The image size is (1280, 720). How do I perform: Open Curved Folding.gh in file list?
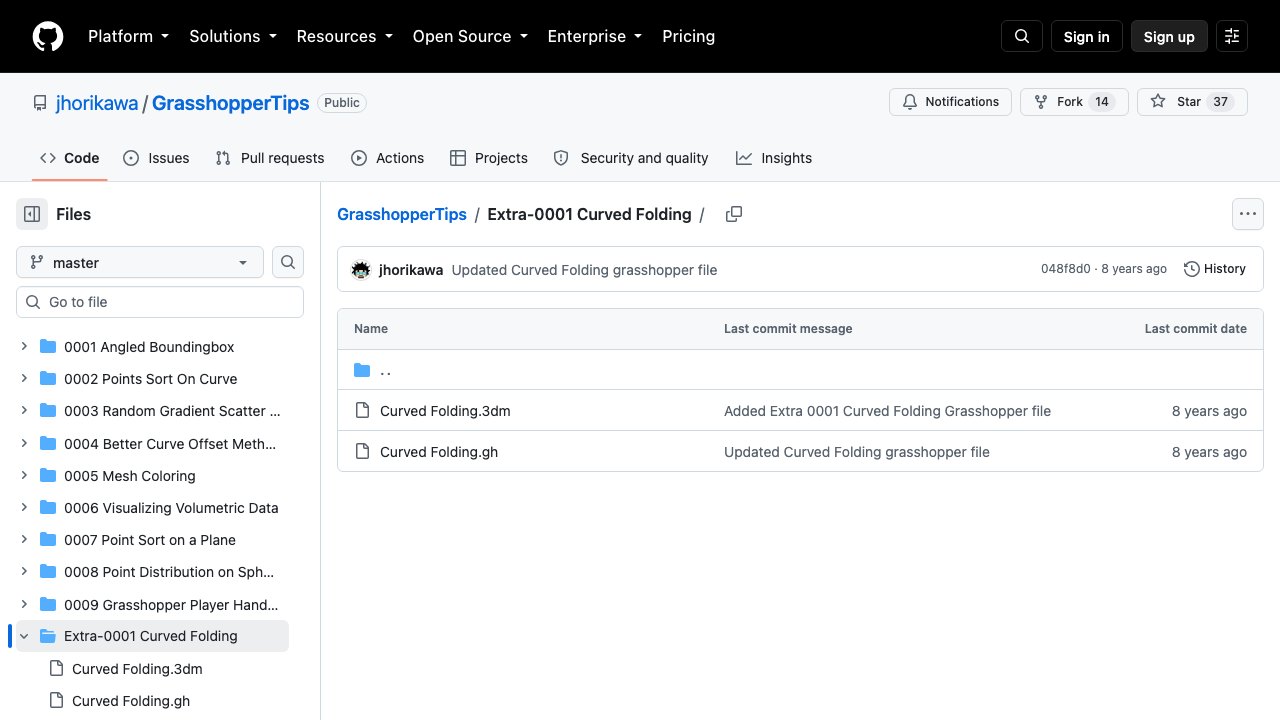(439, 452)
